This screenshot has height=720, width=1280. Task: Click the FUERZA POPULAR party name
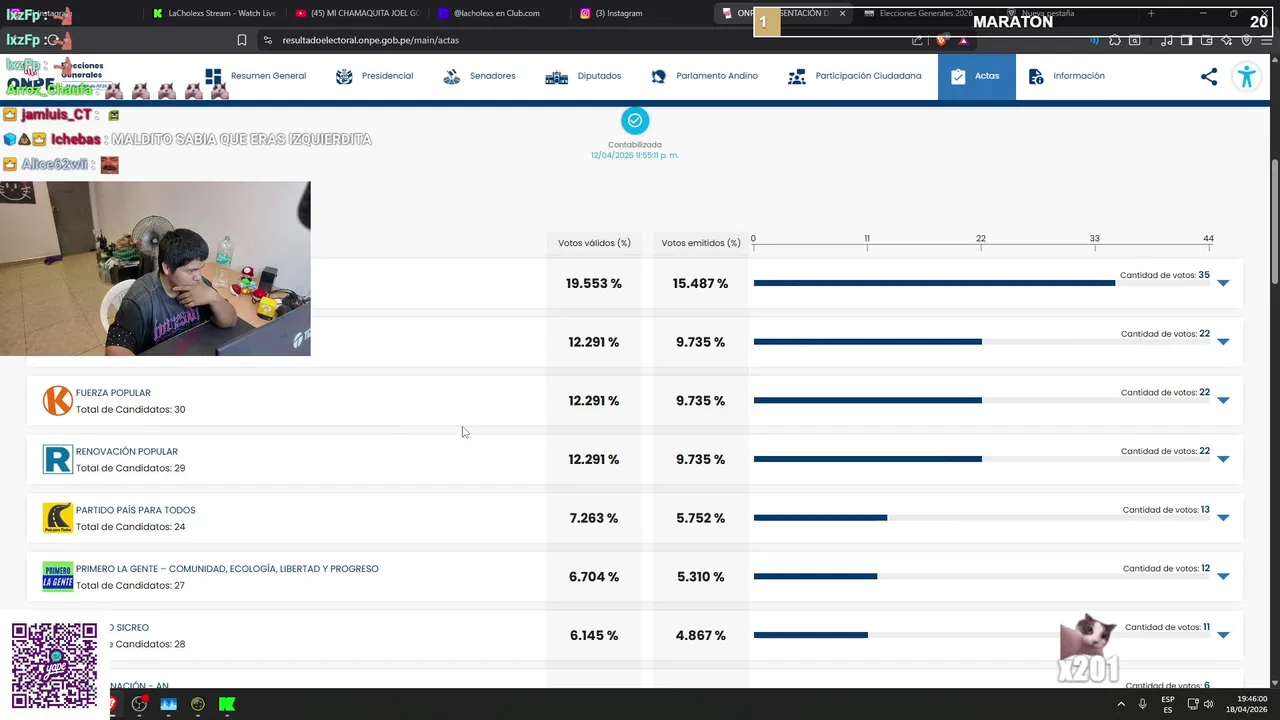(113, 393)
